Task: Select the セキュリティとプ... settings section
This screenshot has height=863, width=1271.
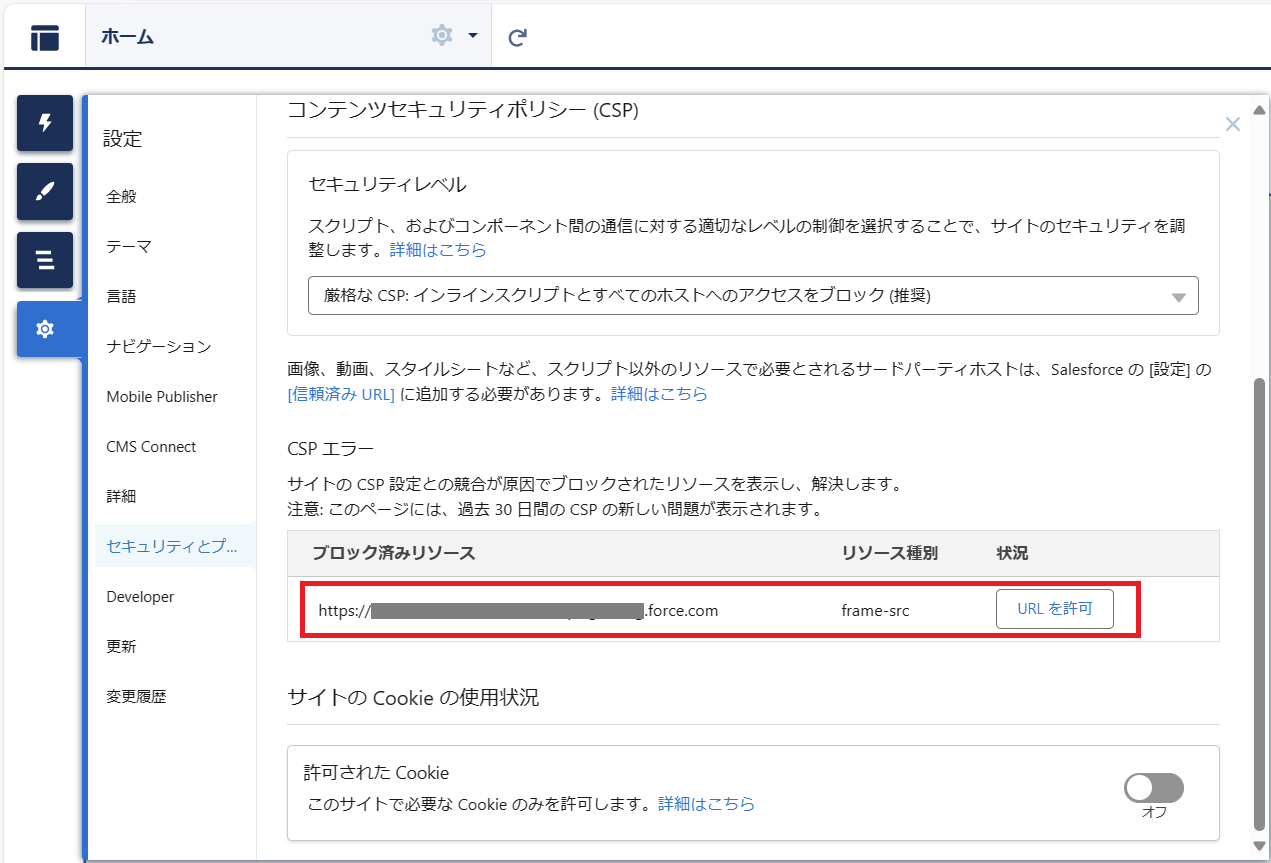Action: tap(175, 546)
